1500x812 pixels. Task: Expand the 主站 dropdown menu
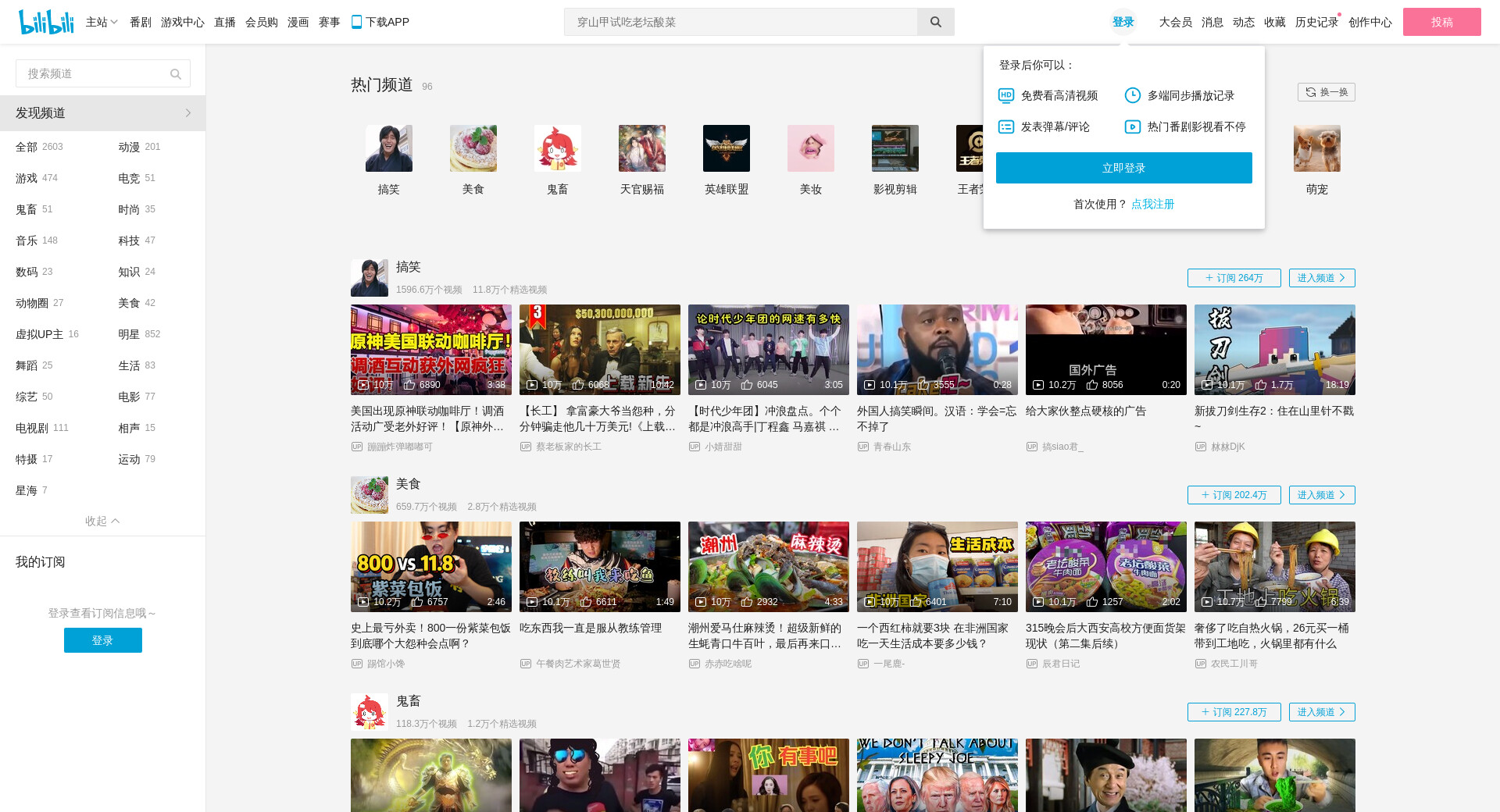coord(102,22)
